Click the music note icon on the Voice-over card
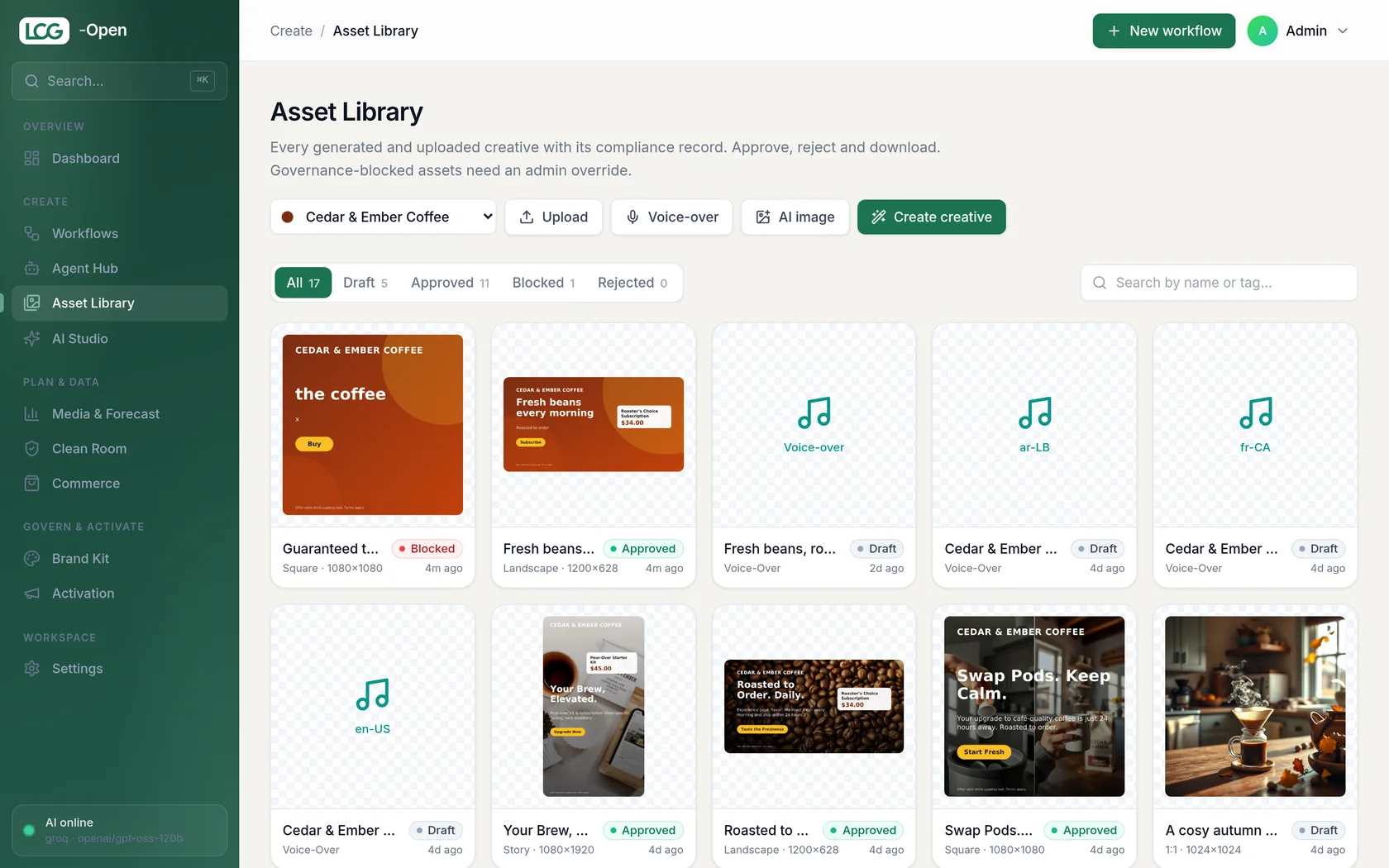The width and height of the screenshot is (1389, 868). pos(814,413)
